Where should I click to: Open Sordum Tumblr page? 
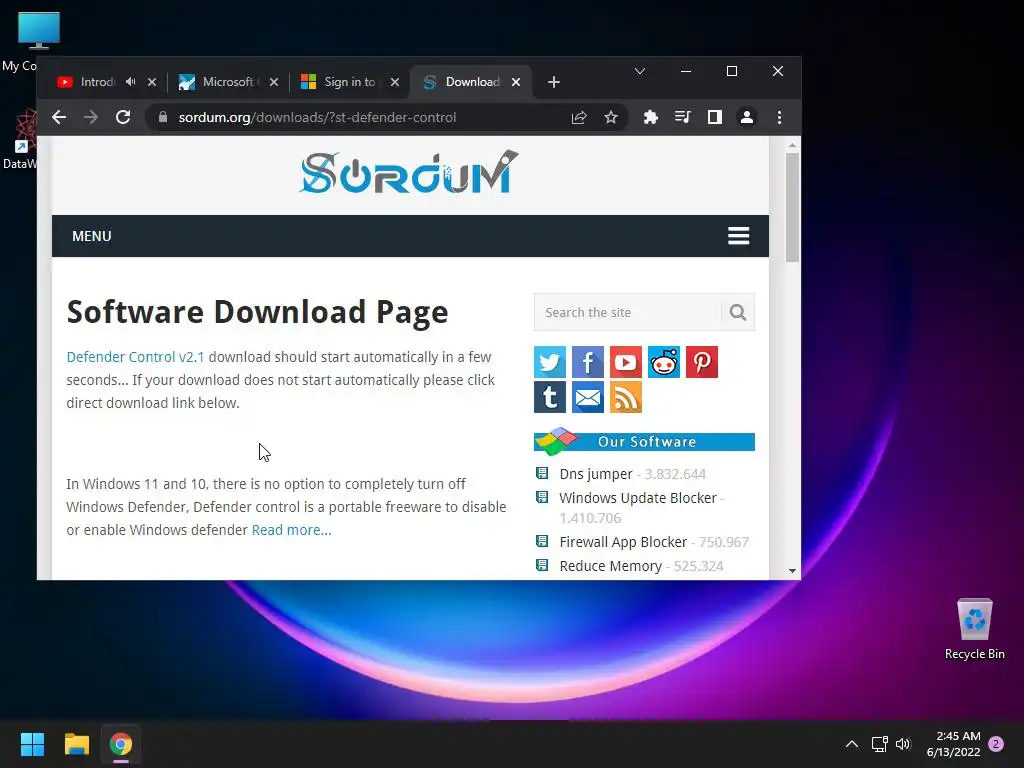(x=550, y=397)
